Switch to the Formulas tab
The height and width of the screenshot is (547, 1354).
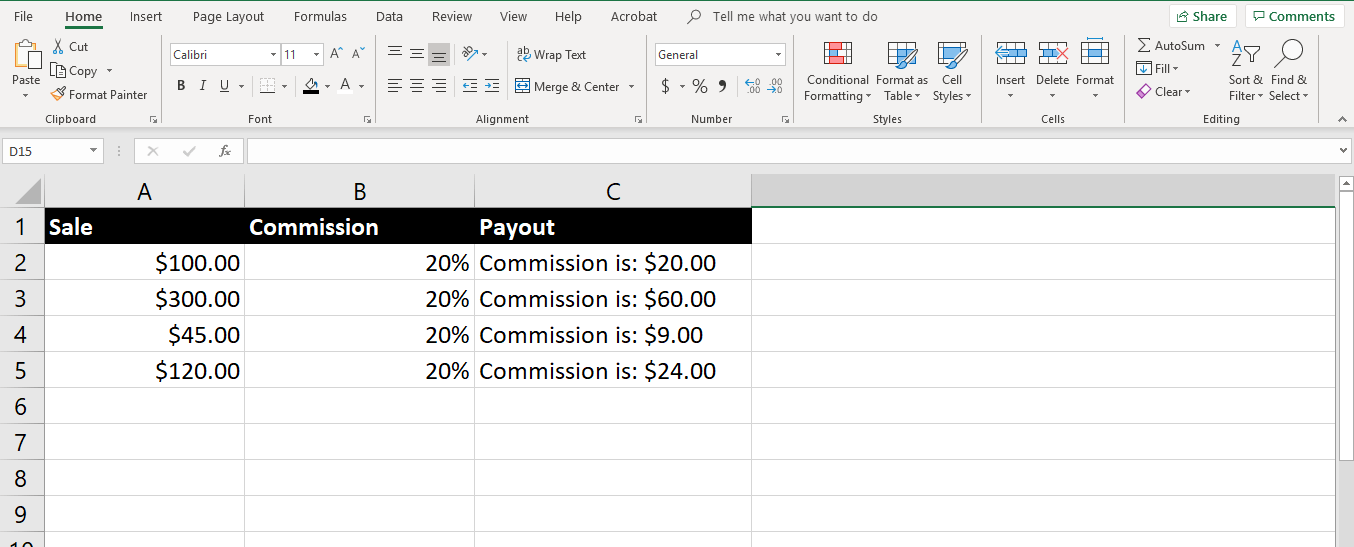point(320,17)
